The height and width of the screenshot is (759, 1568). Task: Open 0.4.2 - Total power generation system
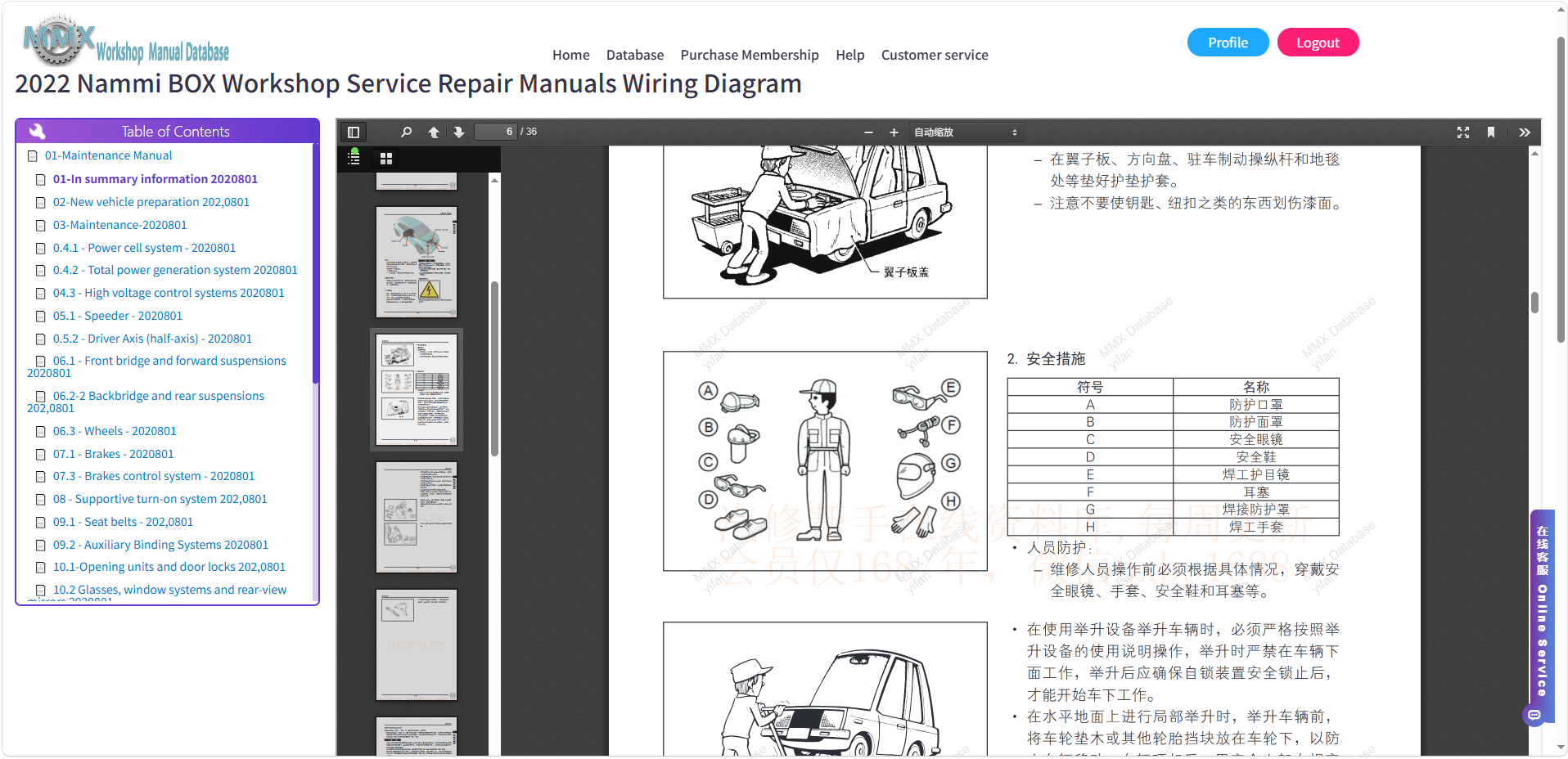175,270
